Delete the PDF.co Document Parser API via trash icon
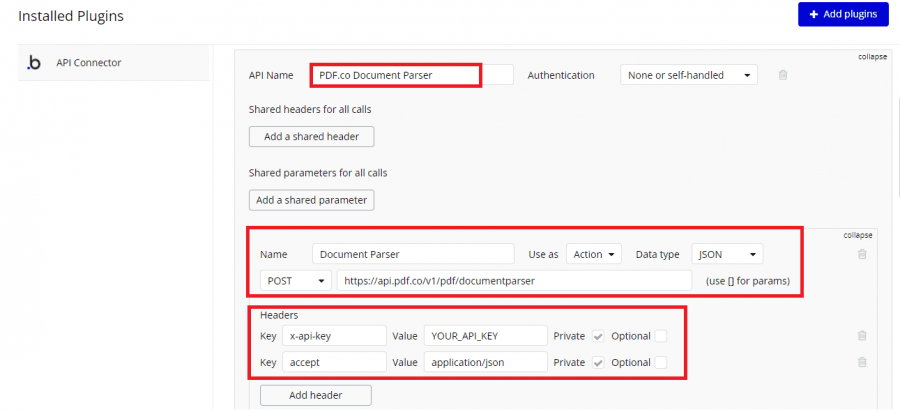Viewport: 900px width, 412px height. tap(783, 75)
